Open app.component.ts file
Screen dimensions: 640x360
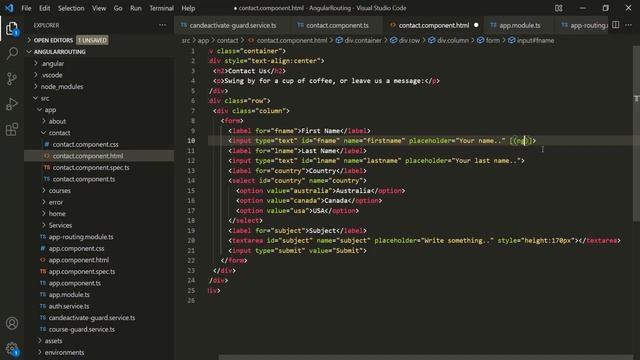(75, 283)
